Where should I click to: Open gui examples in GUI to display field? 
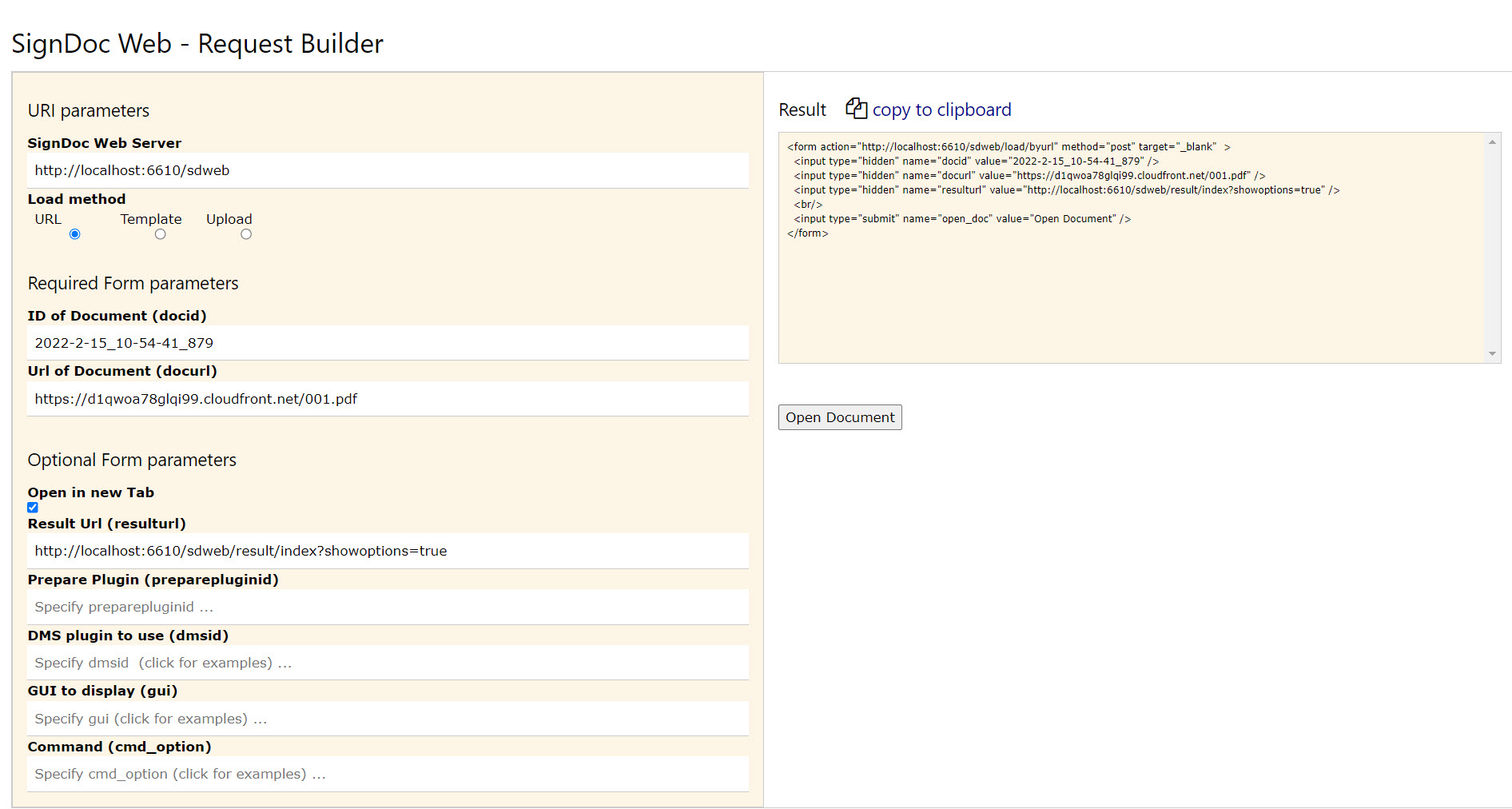[388, 719]
